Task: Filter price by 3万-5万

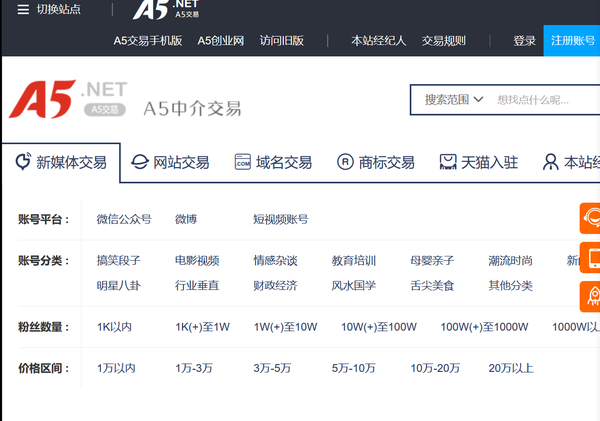Action: tap(272, 368)
